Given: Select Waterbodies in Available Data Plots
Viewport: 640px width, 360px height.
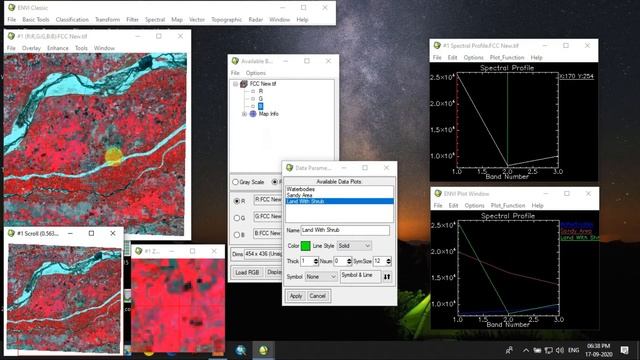Looking at the screenshot, I should pyautogui.click(x=300, y=189).
